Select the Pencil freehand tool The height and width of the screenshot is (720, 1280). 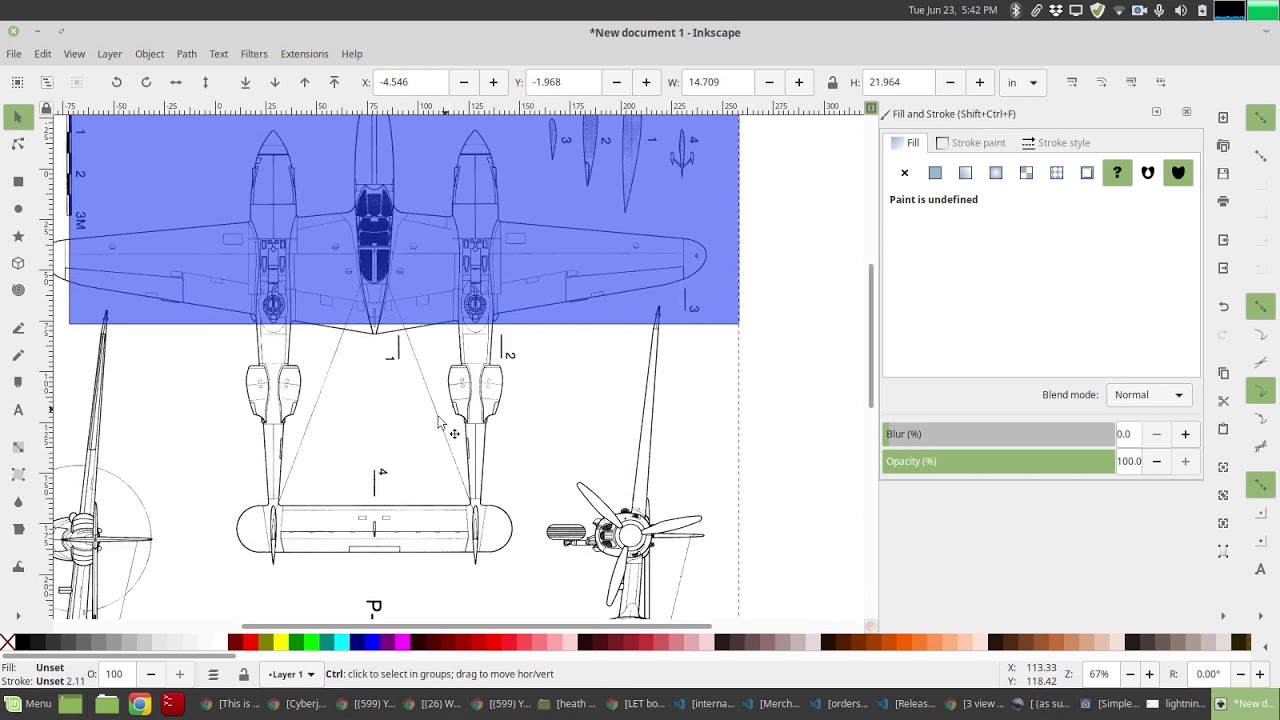(18, 328)
